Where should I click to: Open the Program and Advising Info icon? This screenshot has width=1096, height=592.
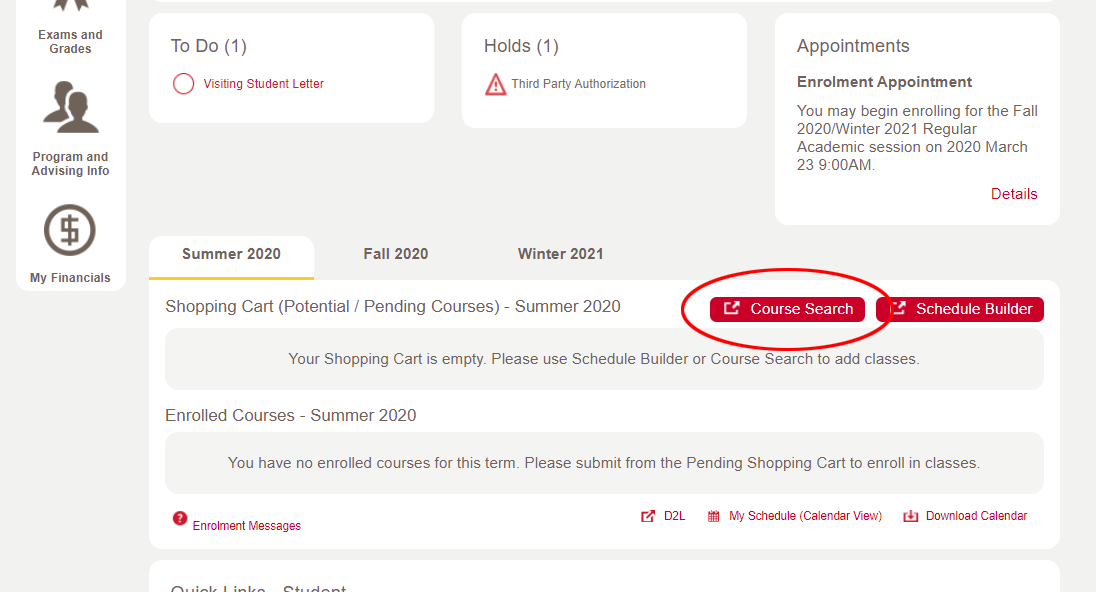(x=70, y=109)
